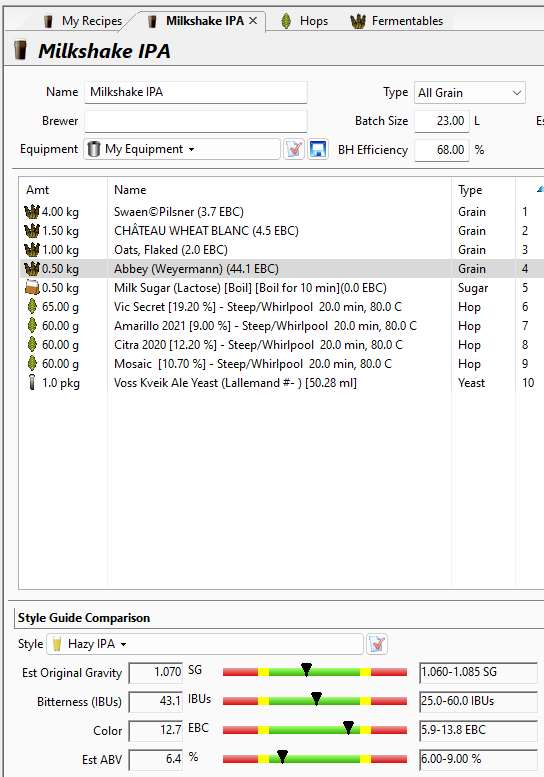Click the 65.00 g amount cell
Viewport: 544px width, 777px height.
[x=60, y=307]
